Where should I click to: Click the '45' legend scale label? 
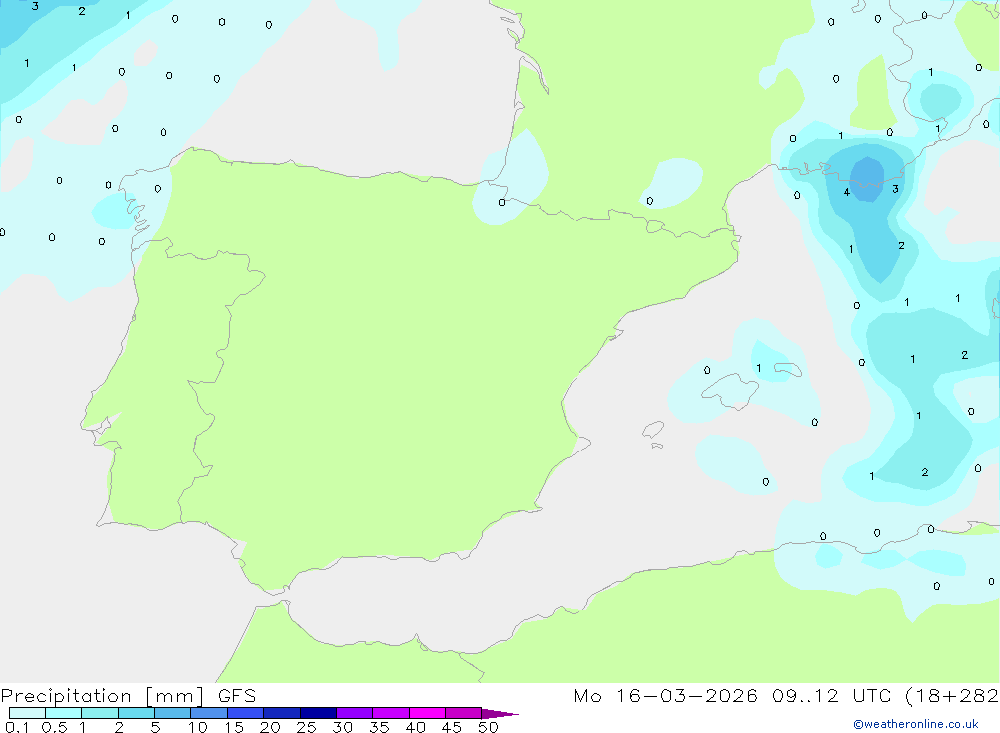point(452,727)
